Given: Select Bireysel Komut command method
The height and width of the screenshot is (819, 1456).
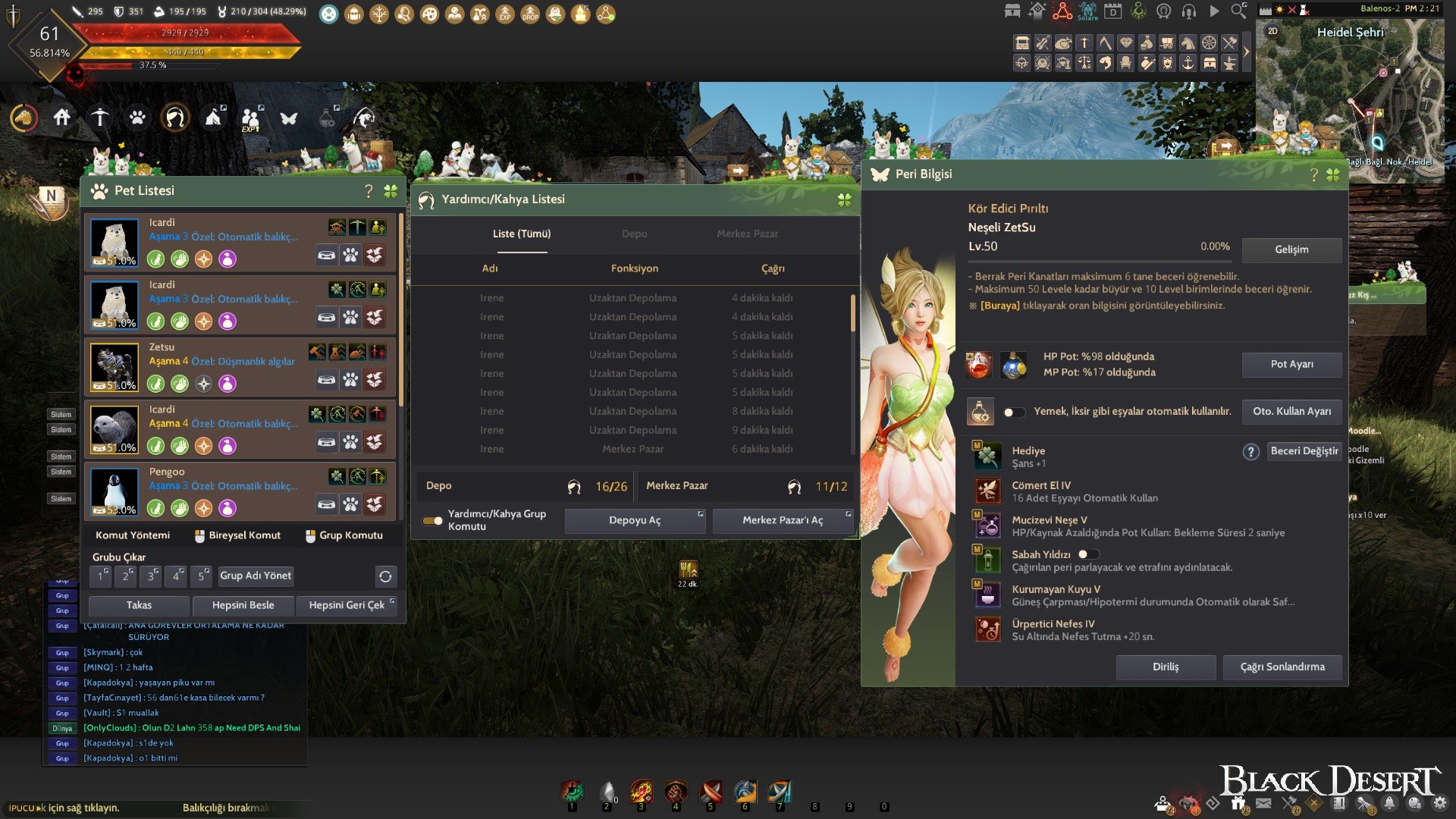Looking at the screenshot, I should pyautogui.click(x=237, y=535).
